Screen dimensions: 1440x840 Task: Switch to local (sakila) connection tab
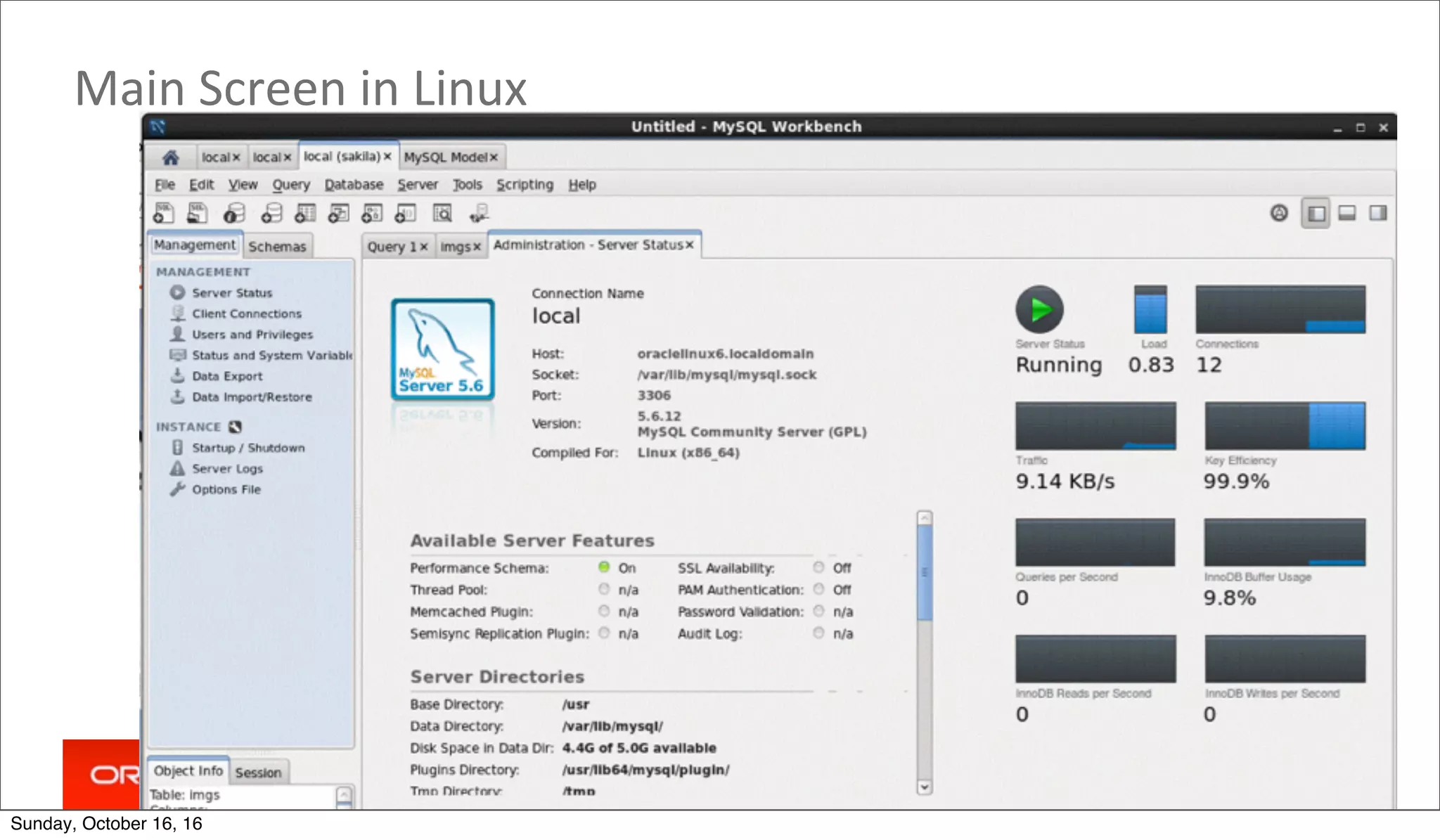[342, 156]
